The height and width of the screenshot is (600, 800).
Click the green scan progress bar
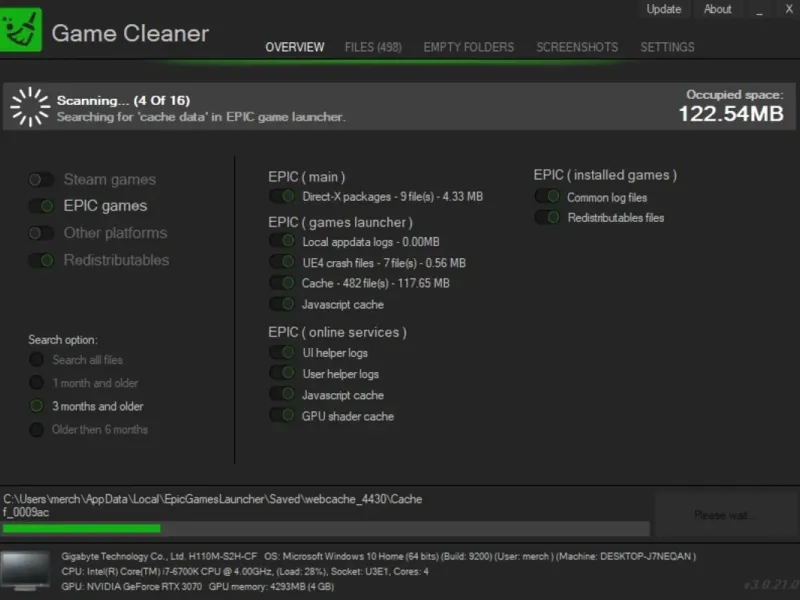pos(326,529)
